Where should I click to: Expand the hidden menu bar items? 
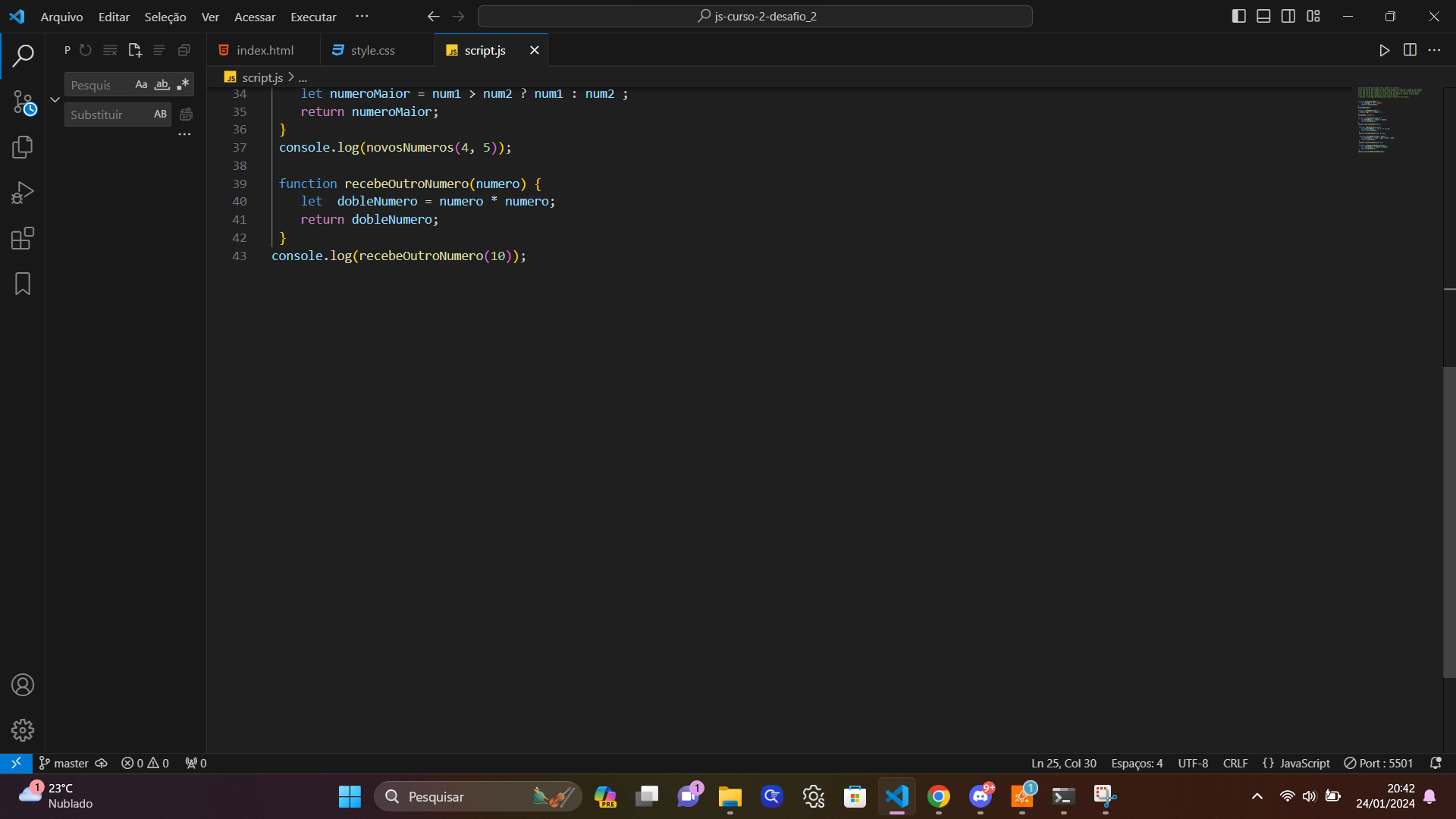[x=362, y=16]
